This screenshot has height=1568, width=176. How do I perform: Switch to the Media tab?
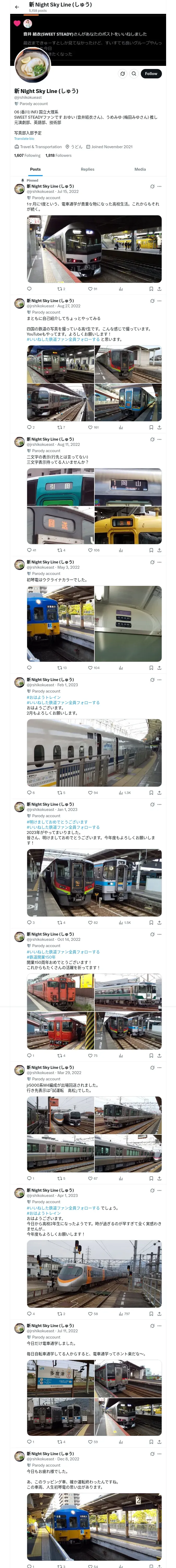(140, 169)
